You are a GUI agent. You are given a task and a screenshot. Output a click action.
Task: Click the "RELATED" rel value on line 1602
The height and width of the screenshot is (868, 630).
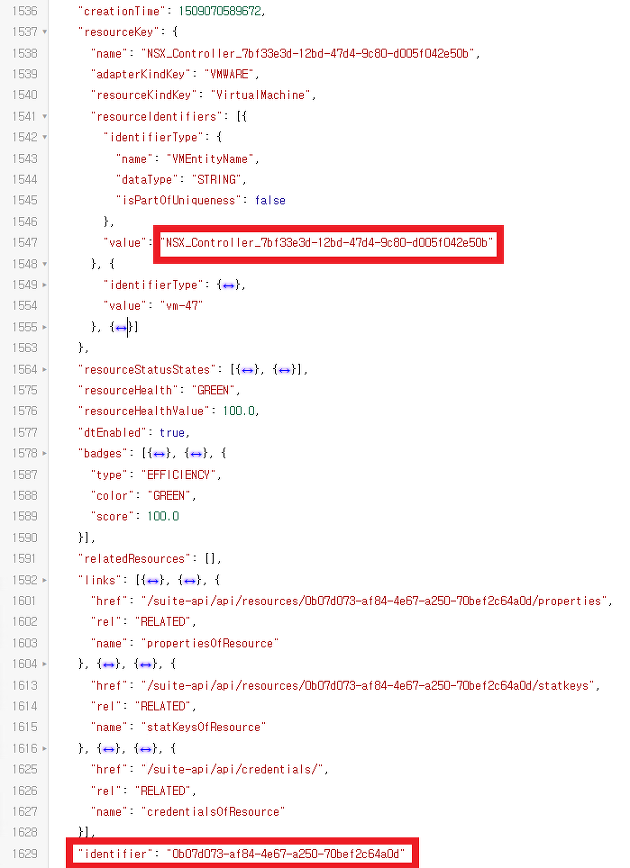pyautogui.click(x=163, y=622)
